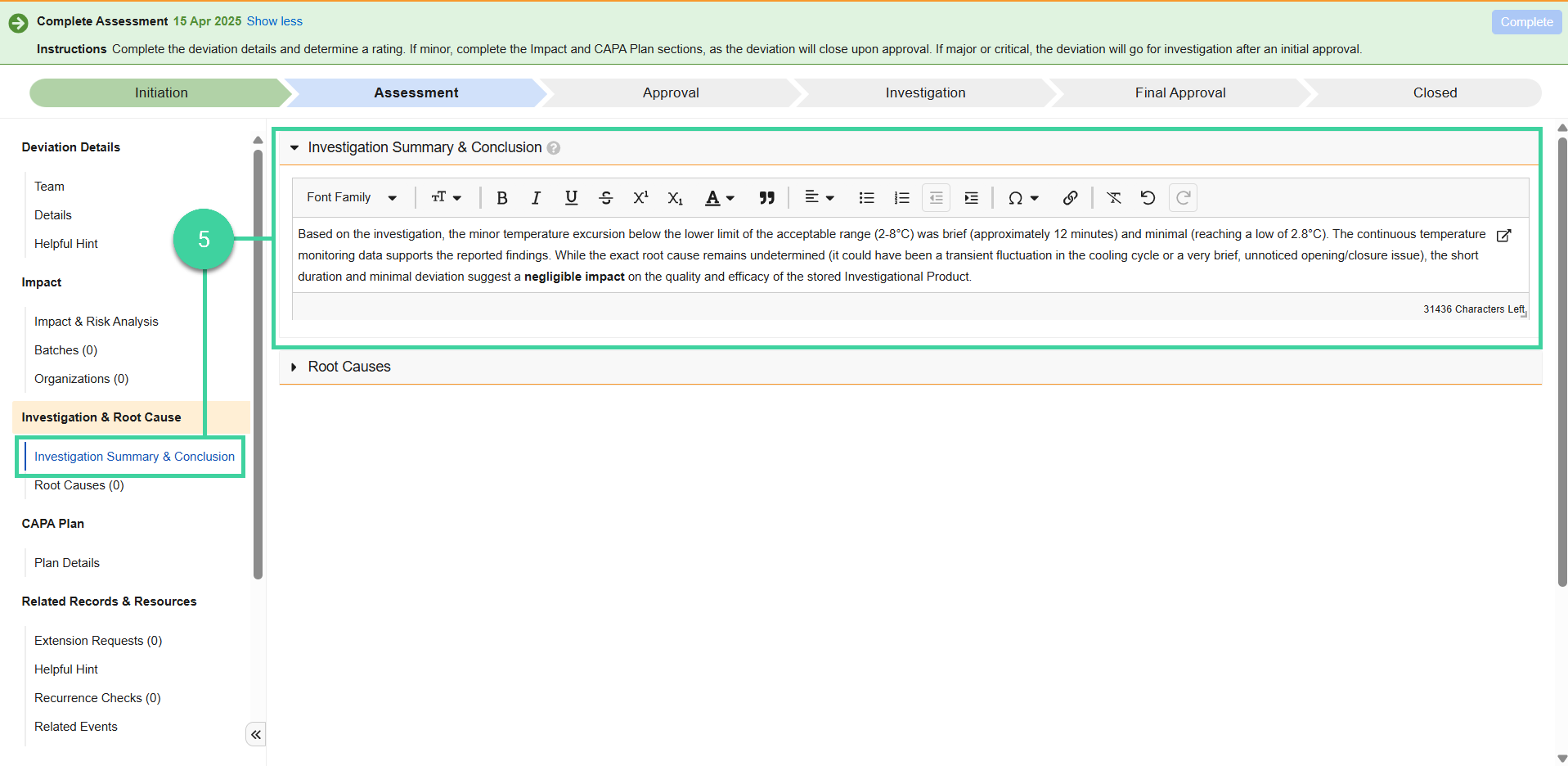Select the Impact heading in sidebar
The width and height of the screenshot is (1568, 766).
[42, 282]
